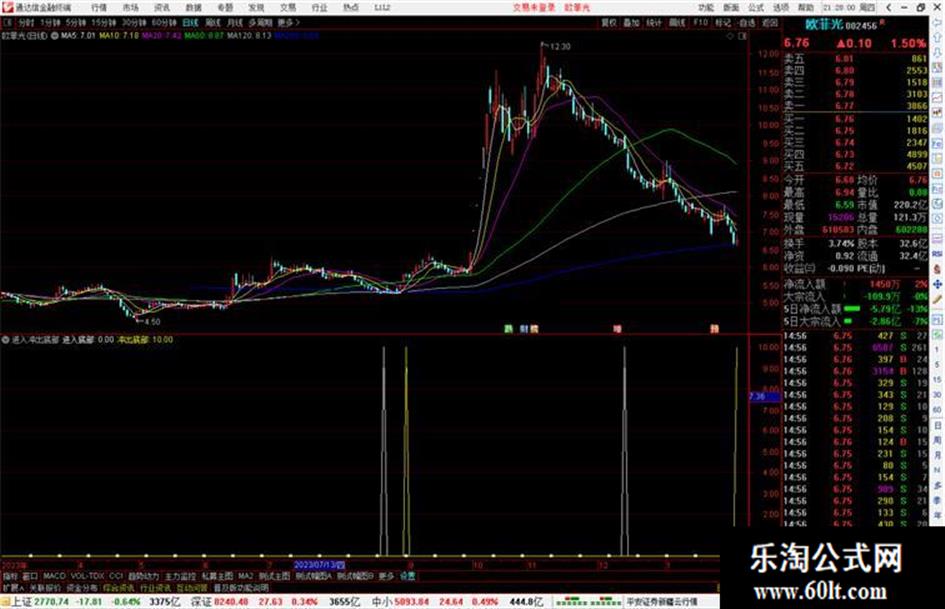Select the 日线 daily period tab
Screen dimensions: 945x609
[x=190, y=23]
